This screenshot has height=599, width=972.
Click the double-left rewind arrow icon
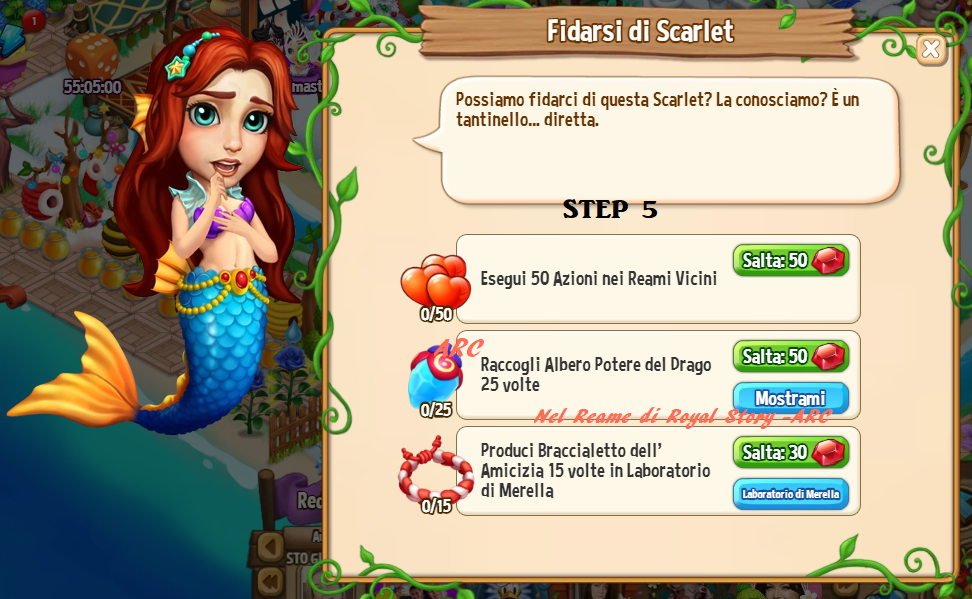(x=270, y=582)
